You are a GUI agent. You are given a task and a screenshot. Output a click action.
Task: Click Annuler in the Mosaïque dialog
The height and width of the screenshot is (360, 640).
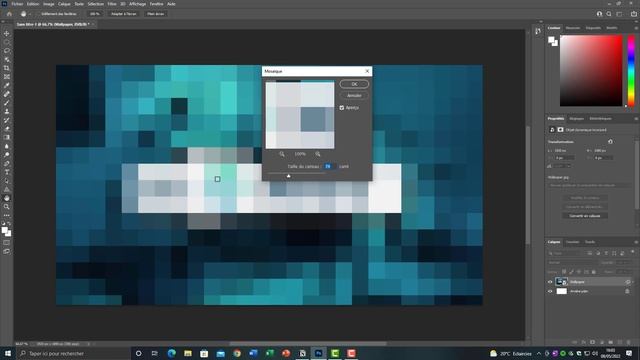pyautogui.click(x=354, y=96)
